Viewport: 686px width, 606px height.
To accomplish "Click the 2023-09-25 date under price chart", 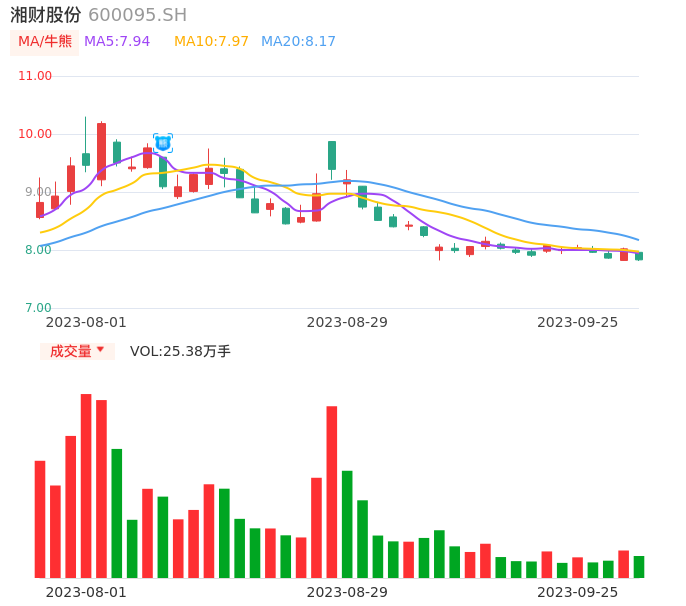I will (578, 323).
